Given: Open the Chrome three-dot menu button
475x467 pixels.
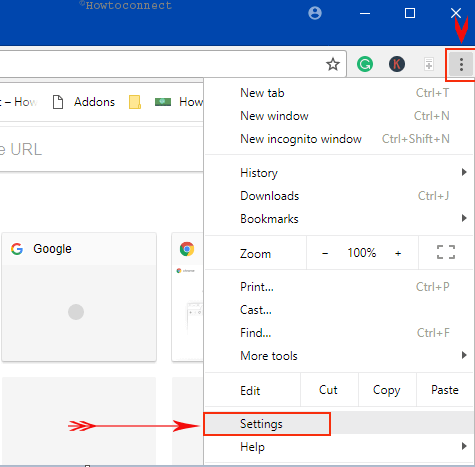Looking at the screenshot, I should [x=461, y=64].
